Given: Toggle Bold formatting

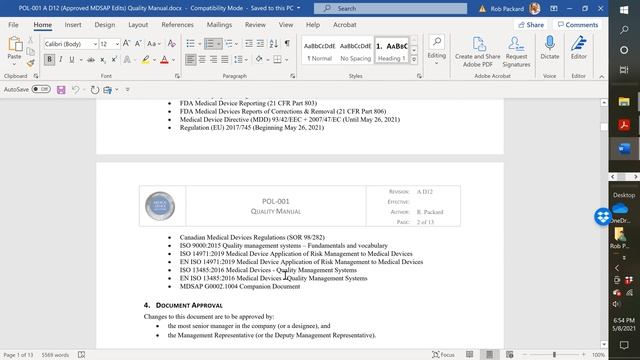Looking at the screenshot, I should tap(49, 60).
